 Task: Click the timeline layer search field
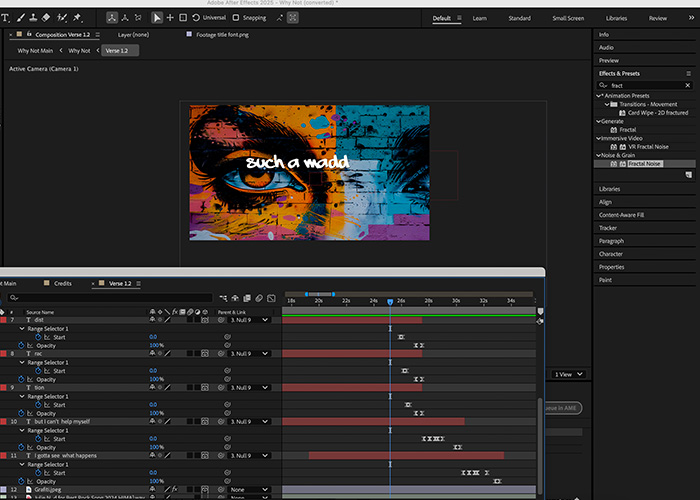[110, 298]
